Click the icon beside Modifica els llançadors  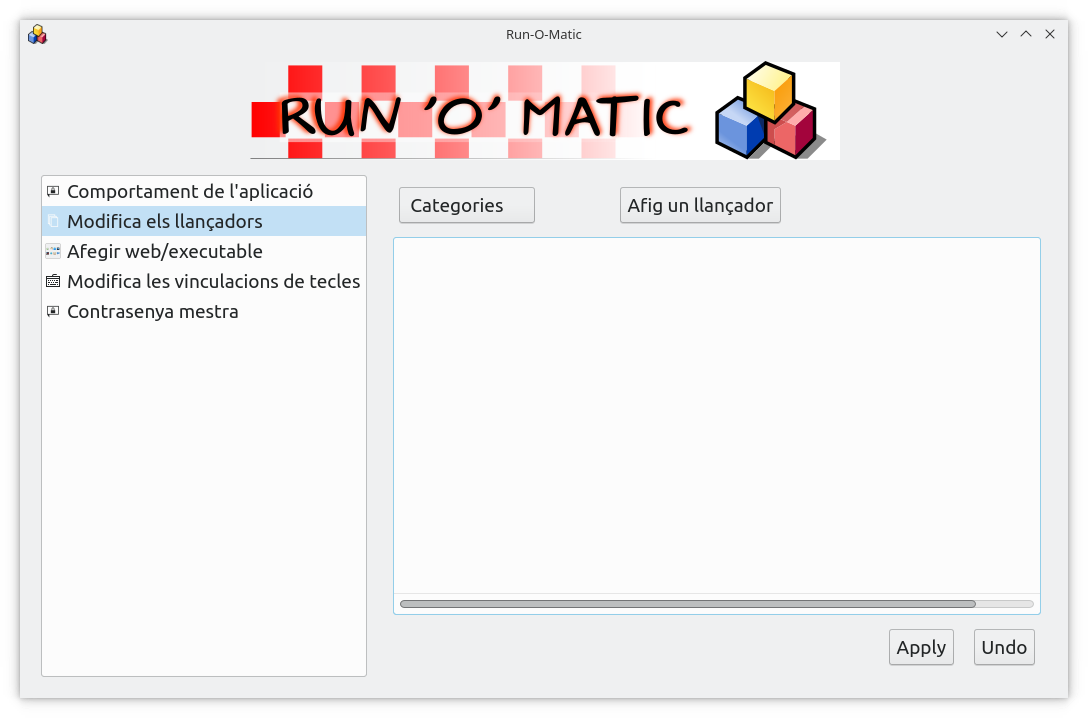click(x=53, y=221)
